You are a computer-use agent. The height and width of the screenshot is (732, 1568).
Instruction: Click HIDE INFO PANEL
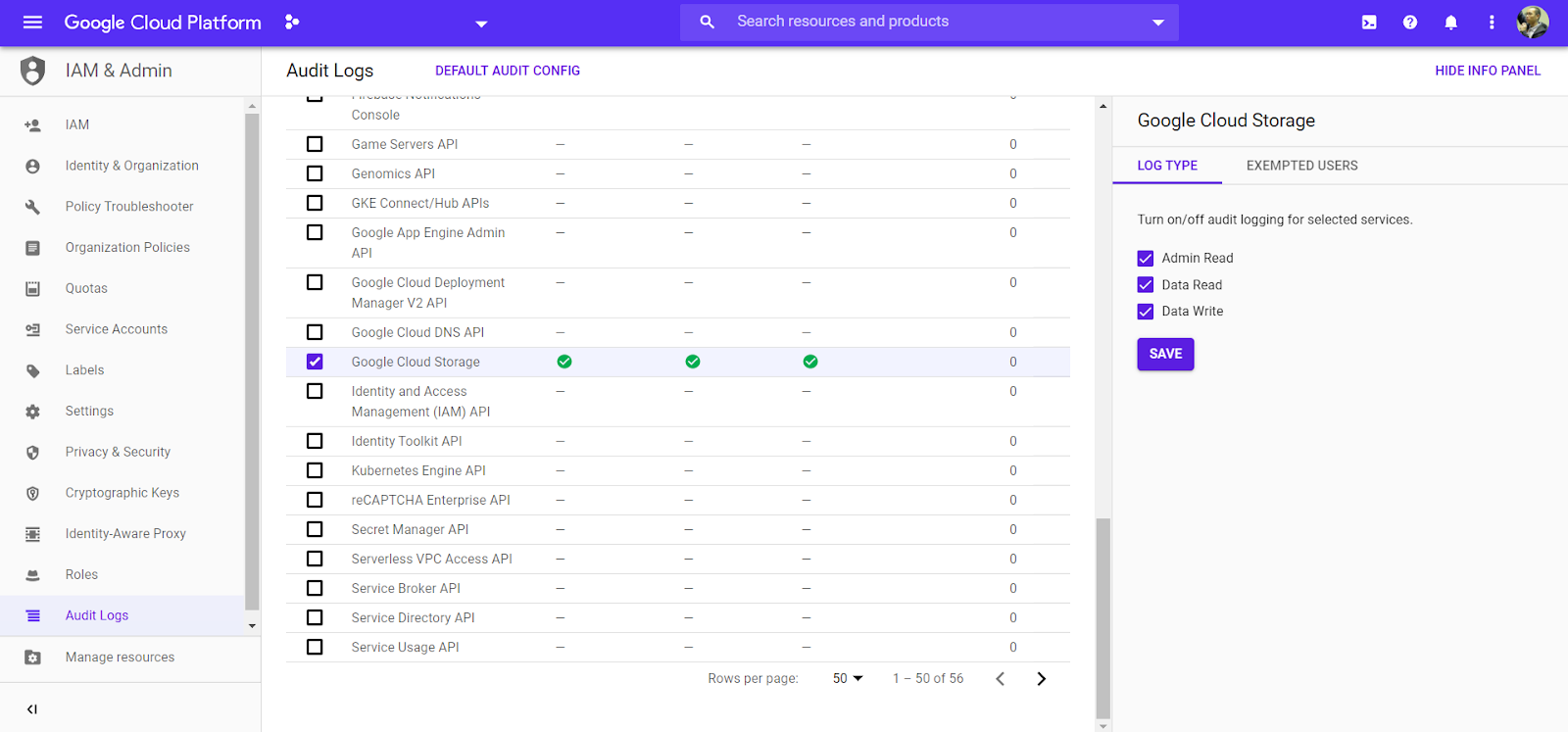click(x=1488, y=71)
